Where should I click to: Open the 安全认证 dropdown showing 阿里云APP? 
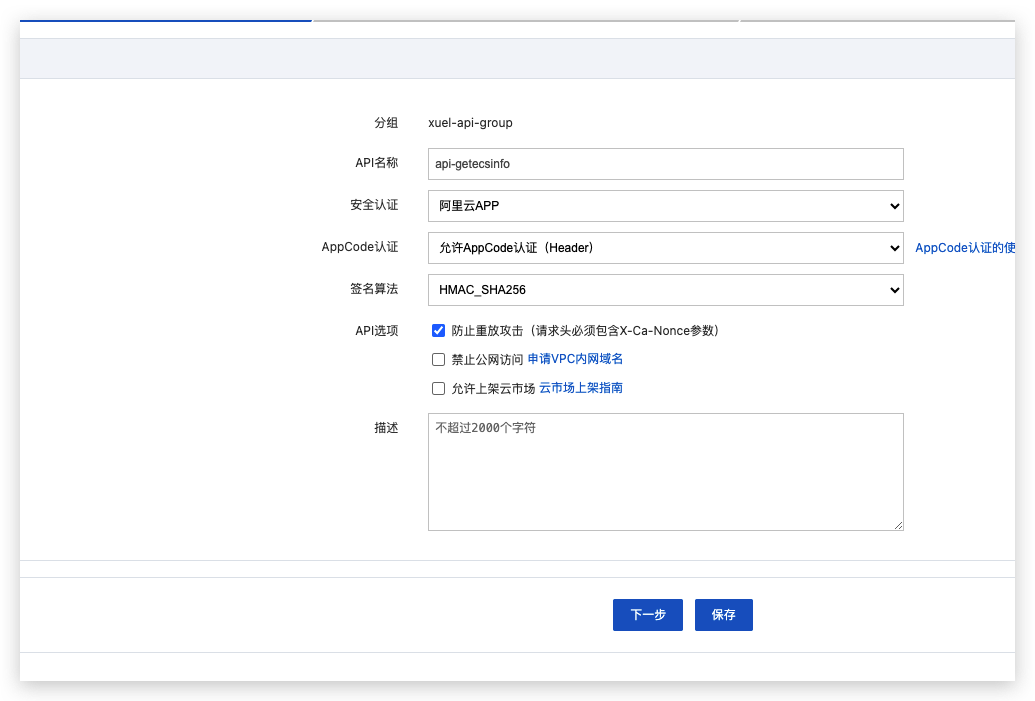click(x=665, y=206)
